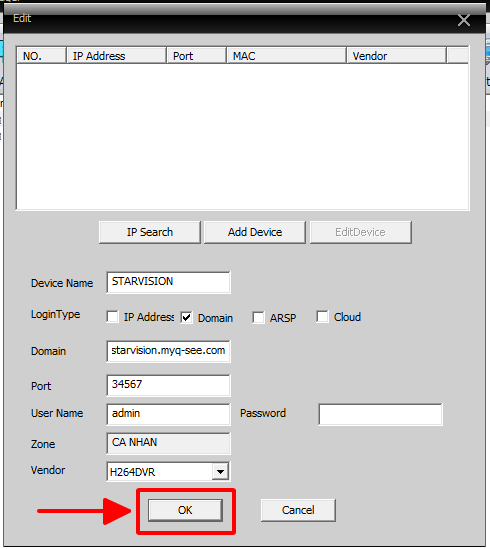Image resolution: width=490 pixels, height=549 pixels.
Task: Click the User Name field admin
Action: click(x=168, y=414)
